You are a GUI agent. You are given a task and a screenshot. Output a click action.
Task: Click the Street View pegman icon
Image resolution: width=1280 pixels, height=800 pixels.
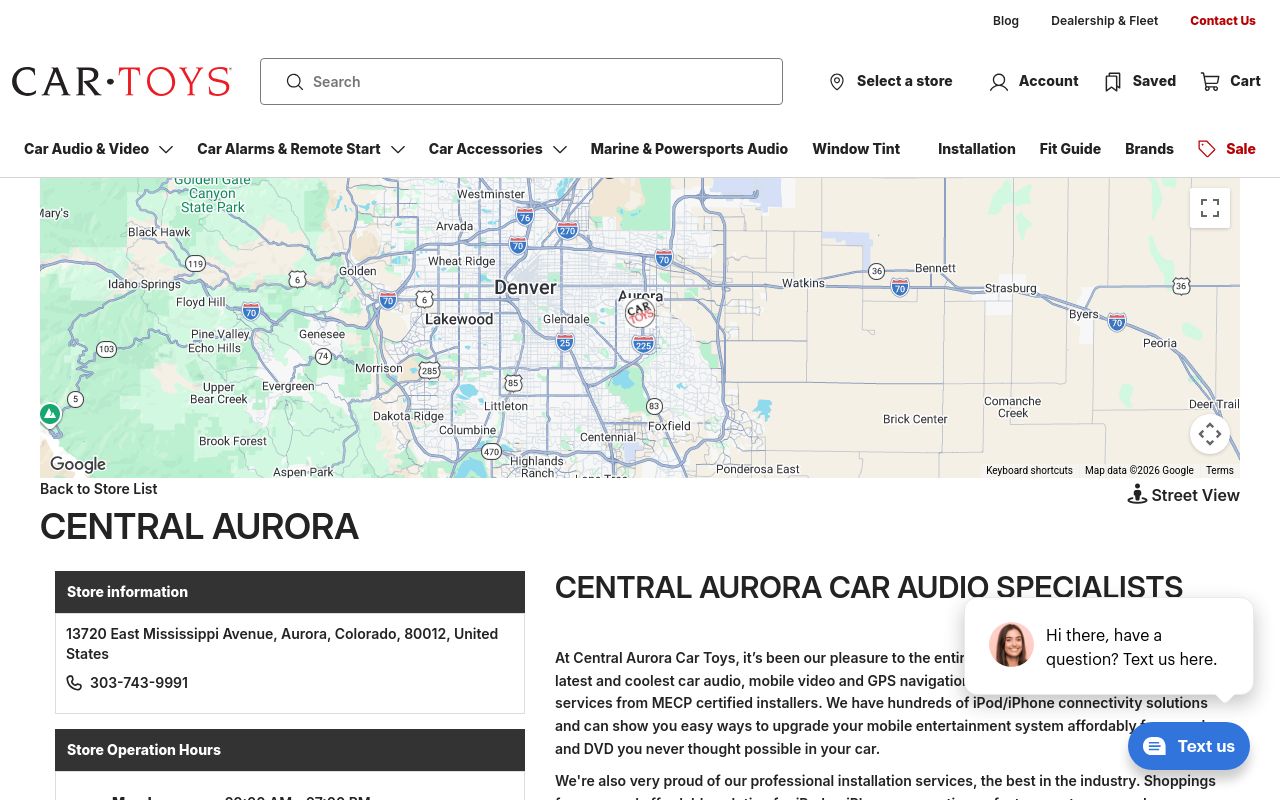(1137, 494)
